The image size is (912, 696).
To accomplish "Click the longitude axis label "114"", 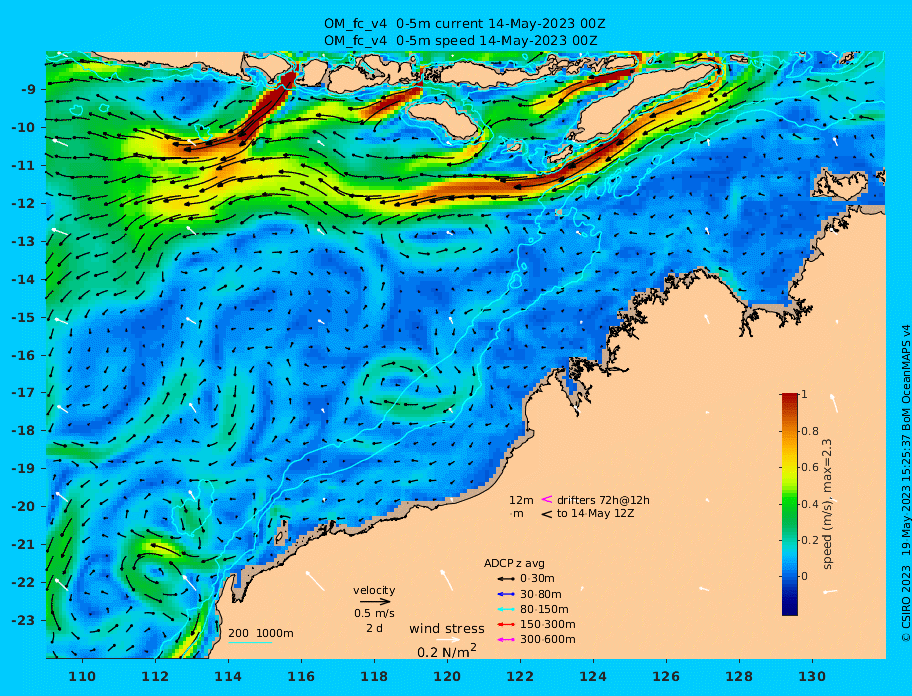I will point(229,676).
